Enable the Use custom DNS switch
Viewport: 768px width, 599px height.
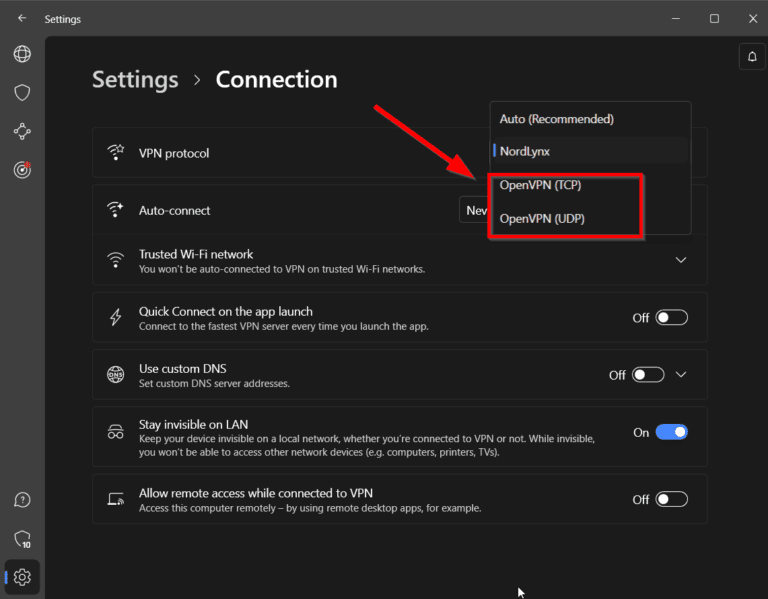[648, 375]
